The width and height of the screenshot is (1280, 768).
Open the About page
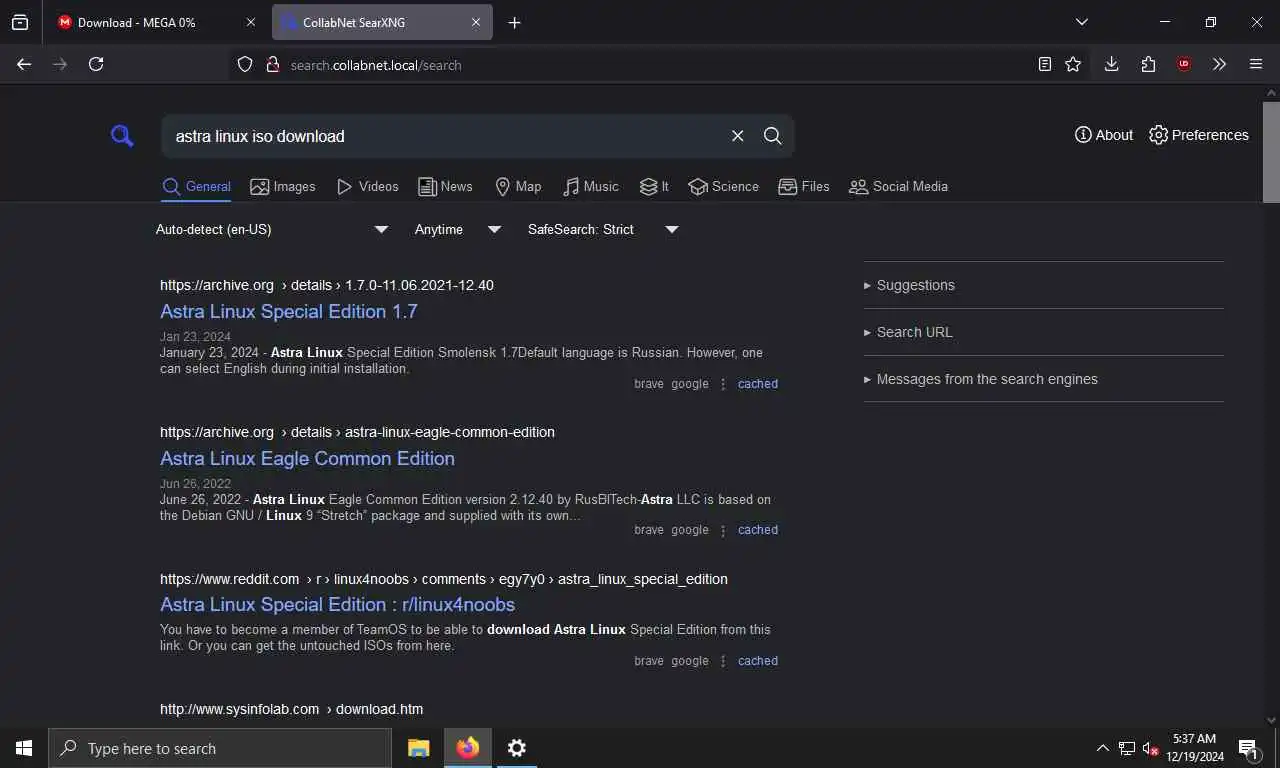coord(1104,135)
